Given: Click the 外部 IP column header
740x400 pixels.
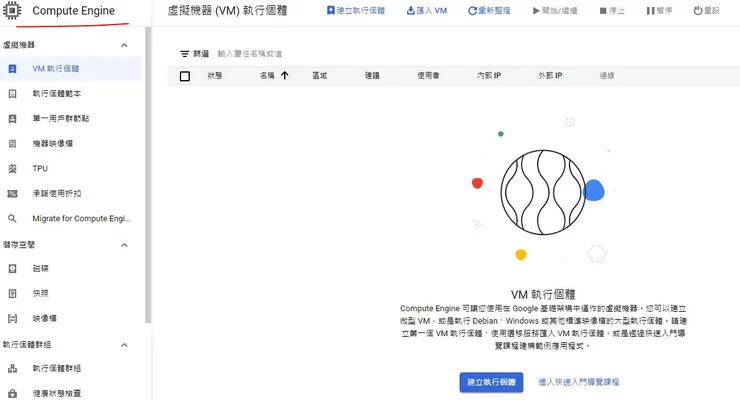Looking at the screenshot, I should click(550, 75).
